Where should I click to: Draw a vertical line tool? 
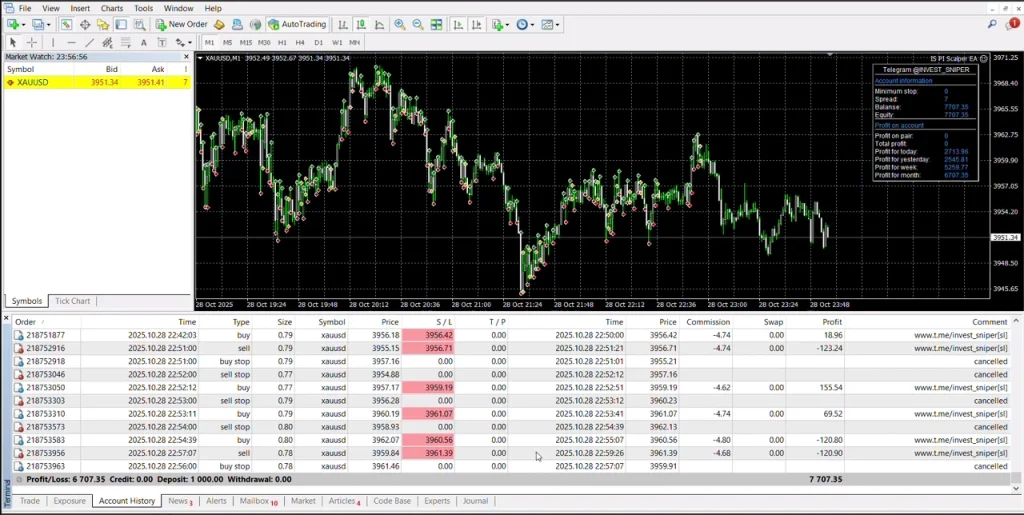(53, 42)
